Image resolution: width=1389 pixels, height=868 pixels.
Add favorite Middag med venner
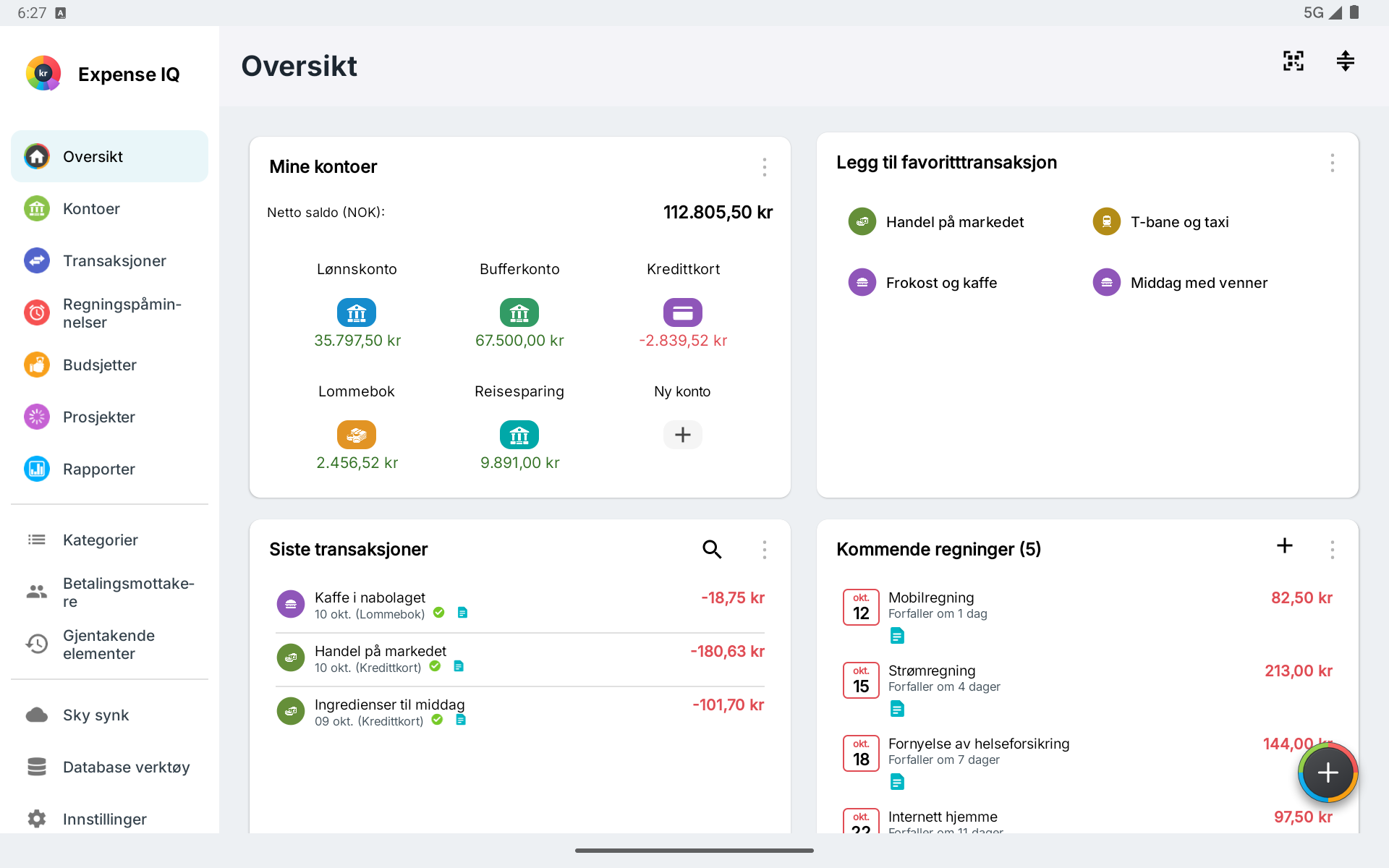tap(1180, 283)
